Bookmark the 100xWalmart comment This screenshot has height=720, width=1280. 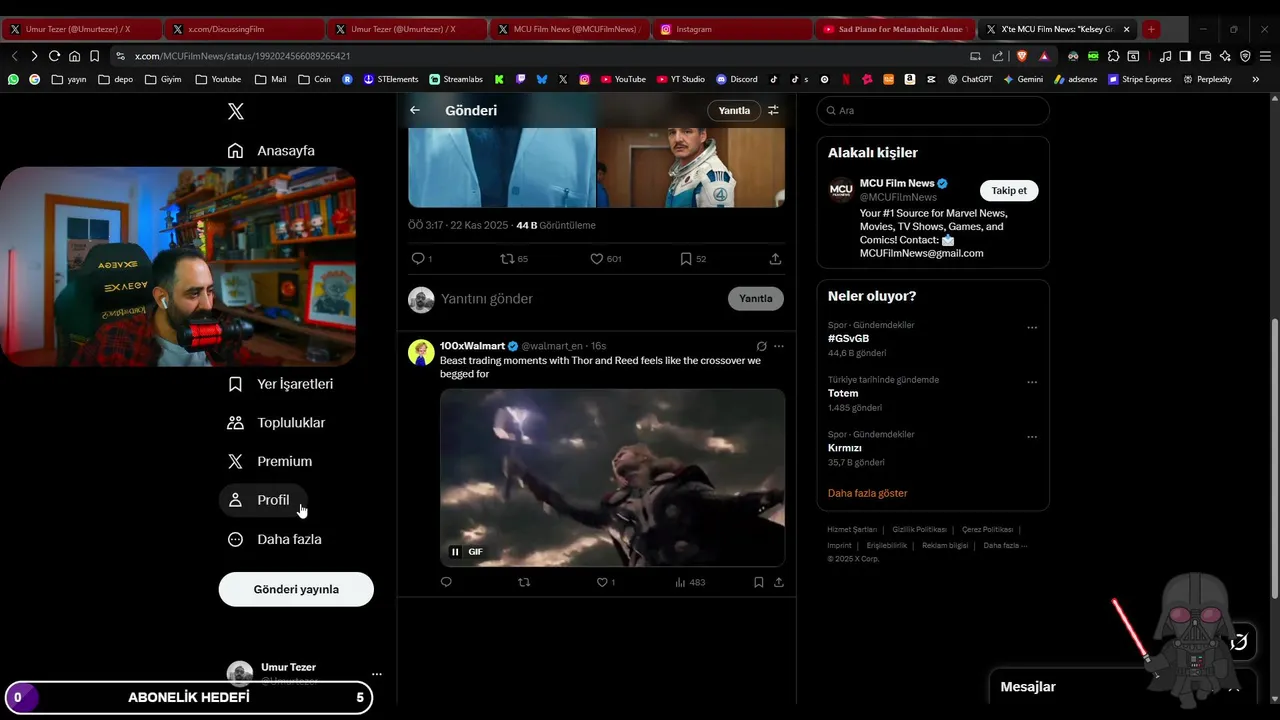click(759, 582)
